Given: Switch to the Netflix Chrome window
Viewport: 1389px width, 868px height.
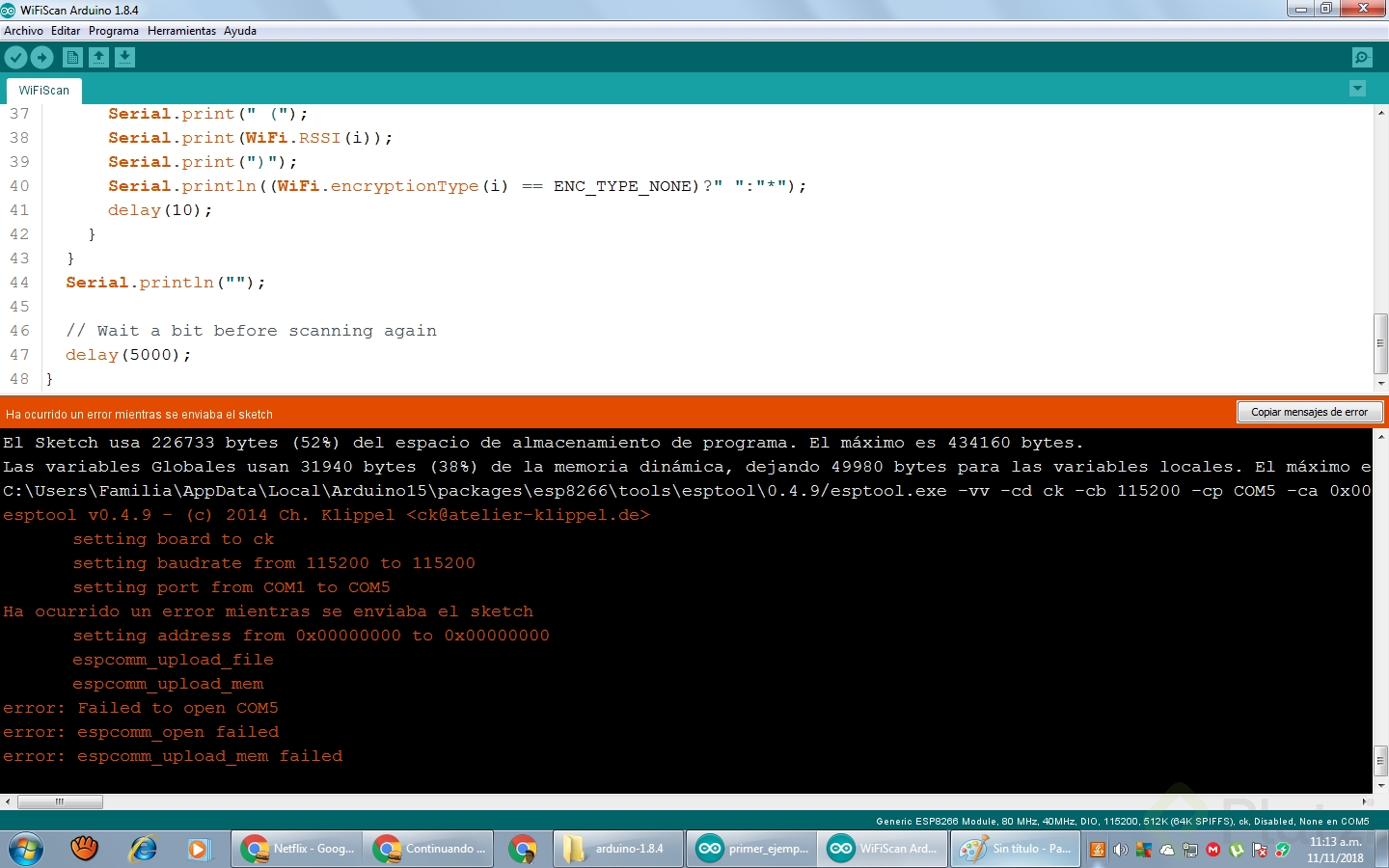Looking at the screenshot, I should 298,849.
